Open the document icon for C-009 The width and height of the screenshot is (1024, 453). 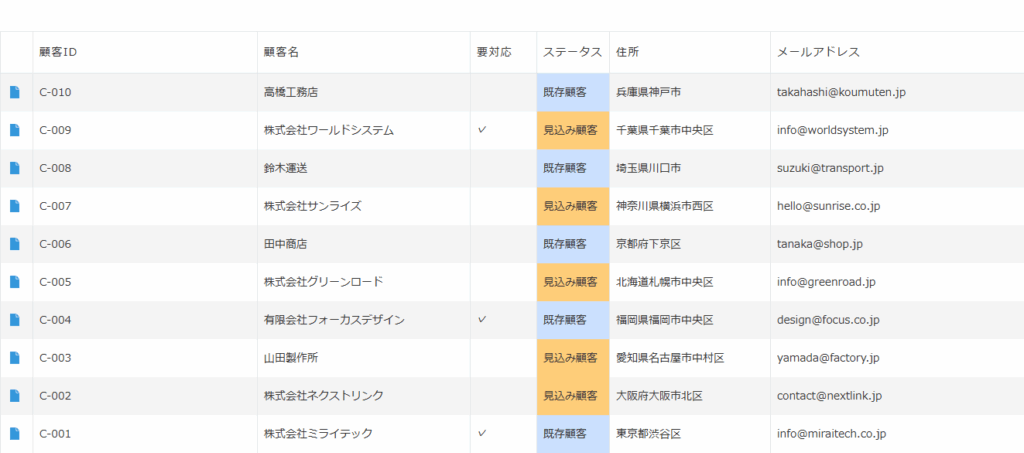click(15, 130)
